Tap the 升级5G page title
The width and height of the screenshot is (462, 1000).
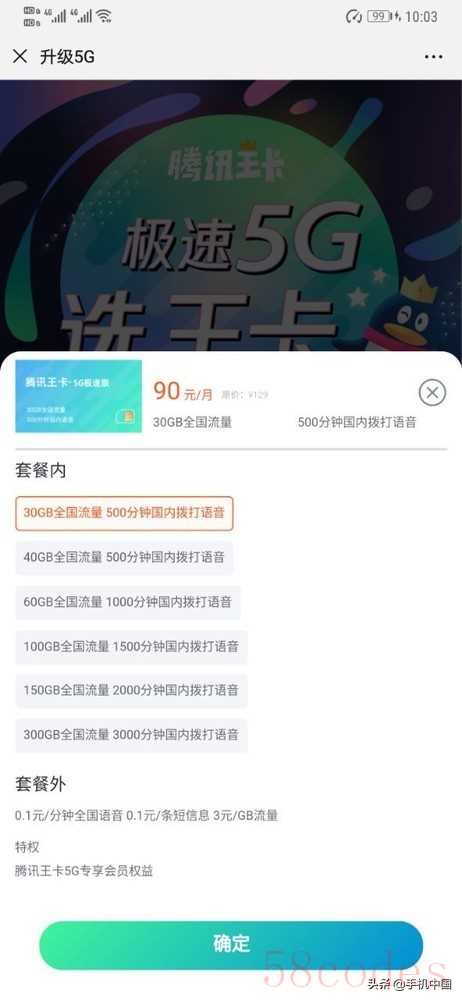coord(67,57)
